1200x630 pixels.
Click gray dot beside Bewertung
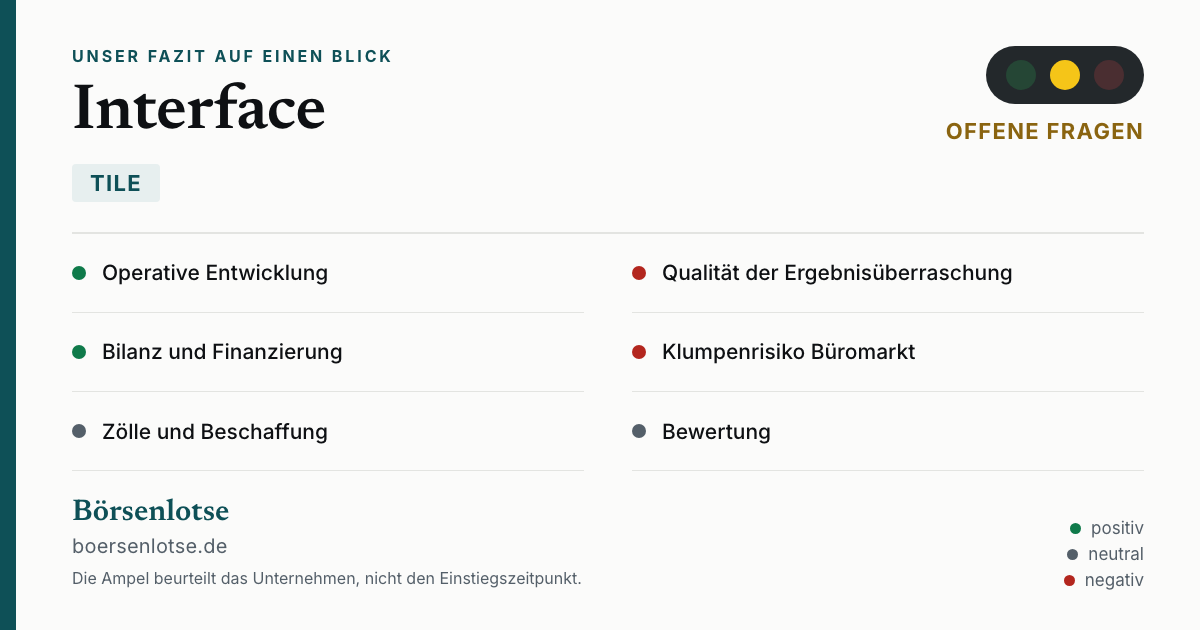point(639,432)
